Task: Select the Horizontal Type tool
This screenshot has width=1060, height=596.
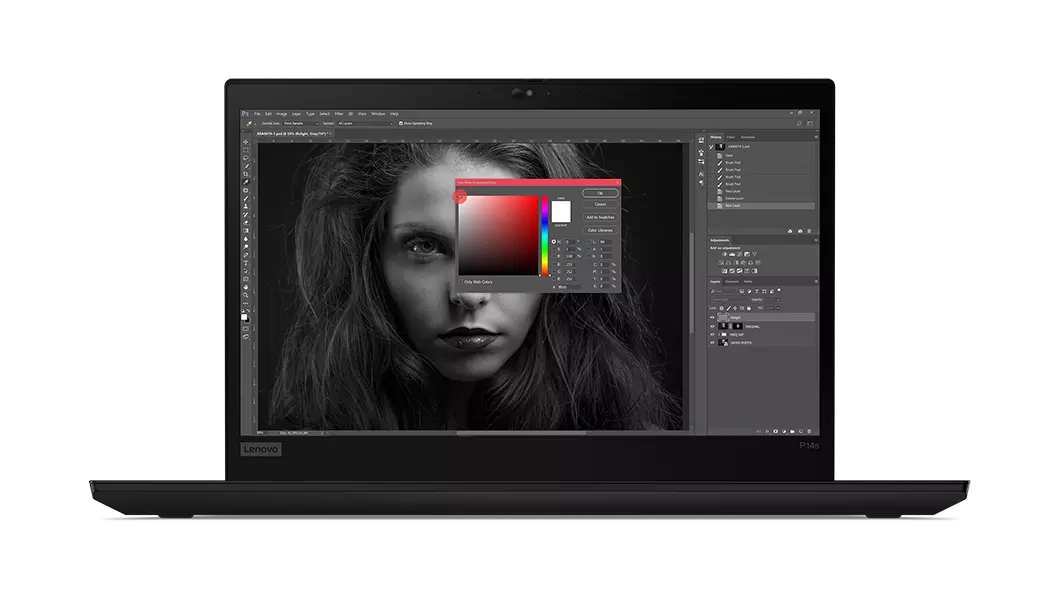Action: coord(246,263)
